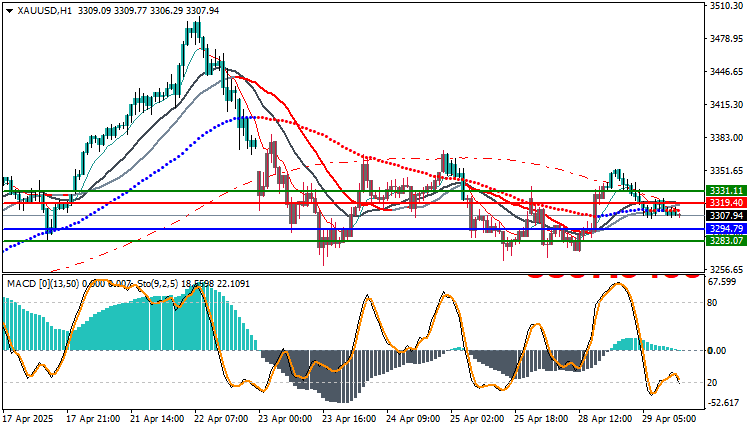Image resolution: width=750 pixels, height=430 pixels.
Task: Click the 0.00 level on the oscillator scale
Action: (x=717, y=351)
